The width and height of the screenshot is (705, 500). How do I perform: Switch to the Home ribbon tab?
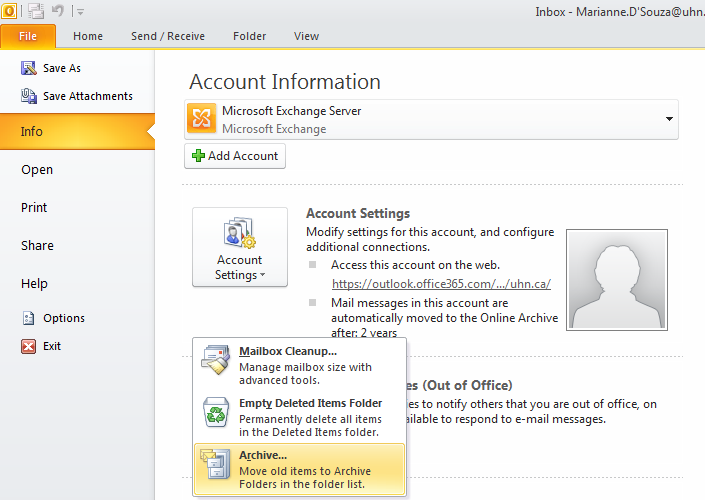(x=88, y=36)
